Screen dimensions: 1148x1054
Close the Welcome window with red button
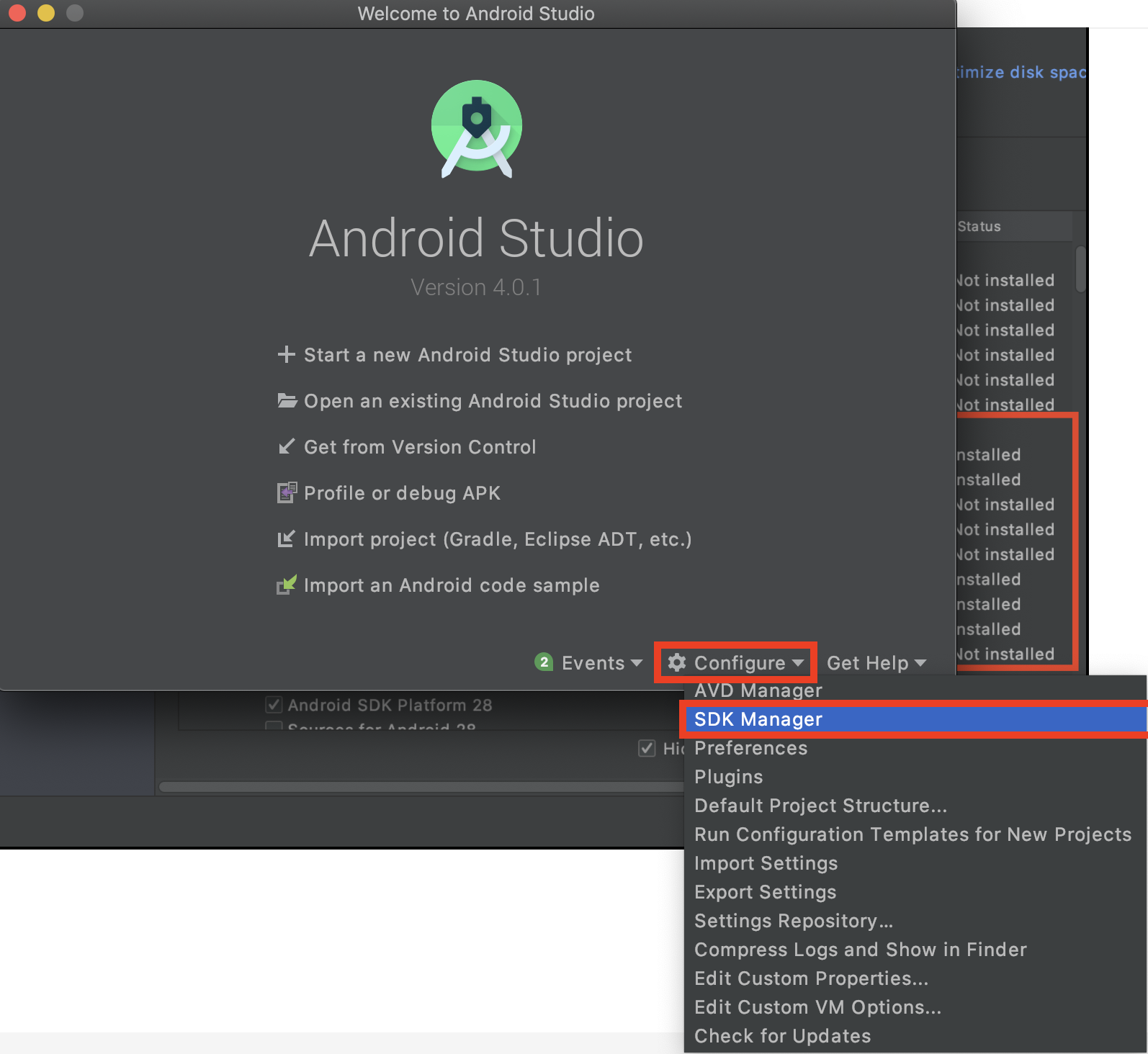pyautogui.click(x=17, y=13)
